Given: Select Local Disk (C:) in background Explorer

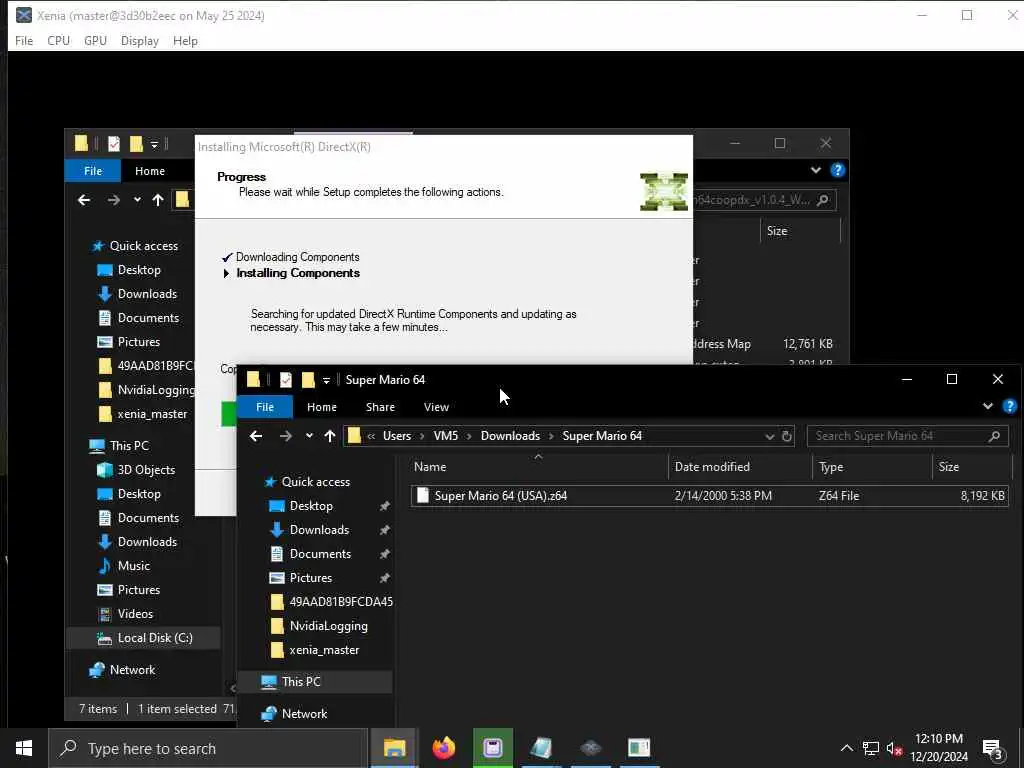Looking at the screenshot, I should 155,638.
